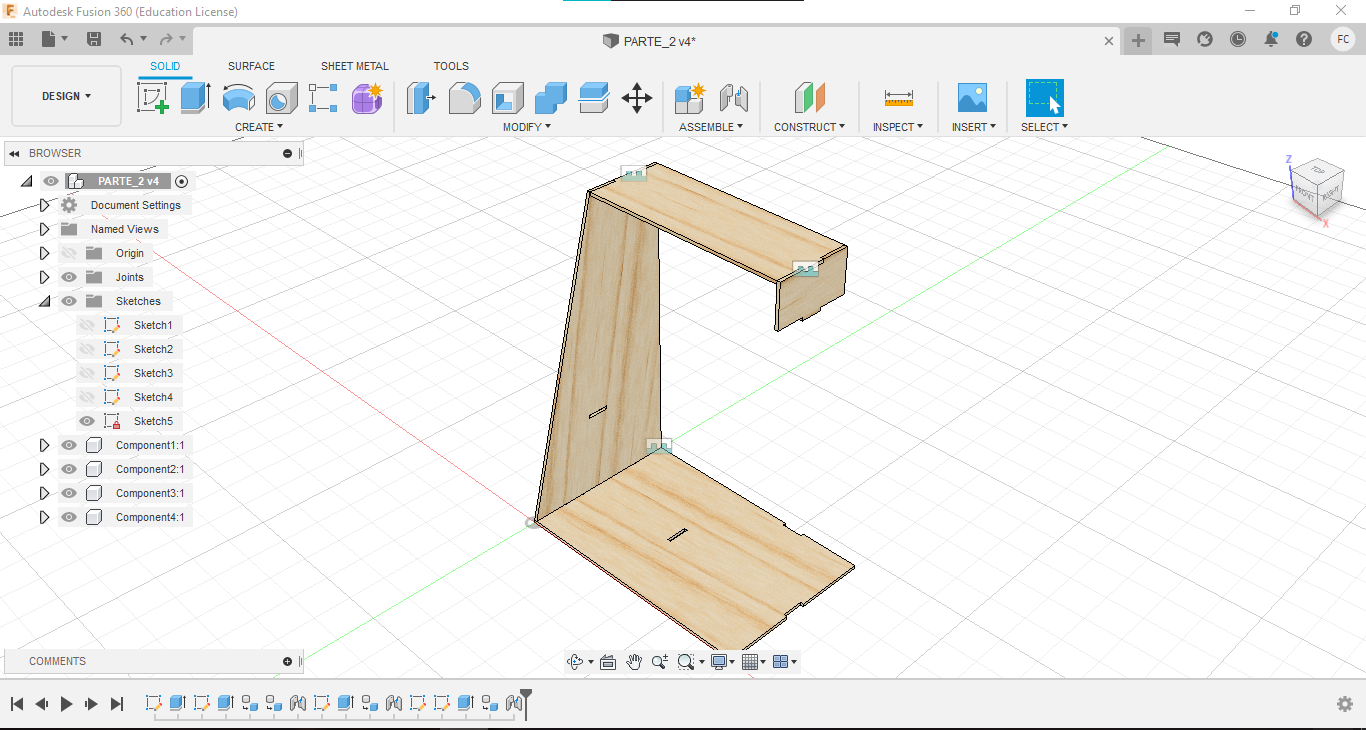Select the Revolve tool

(238, 98)
